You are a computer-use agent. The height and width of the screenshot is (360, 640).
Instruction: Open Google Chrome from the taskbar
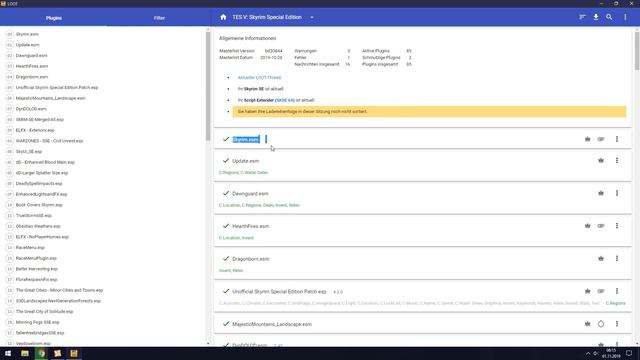pos(41,353)
